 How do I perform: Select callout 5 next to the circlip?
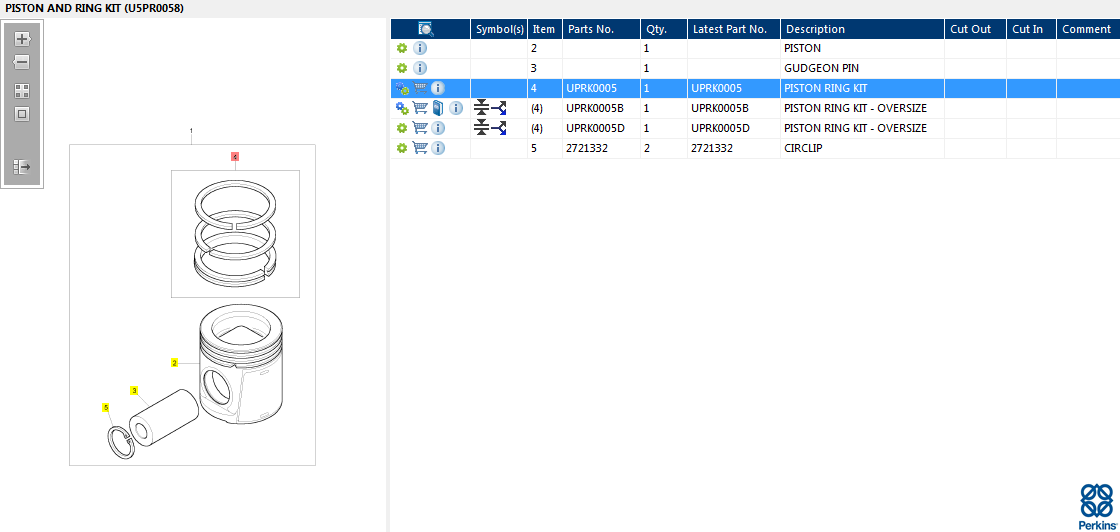coord(106,408)
